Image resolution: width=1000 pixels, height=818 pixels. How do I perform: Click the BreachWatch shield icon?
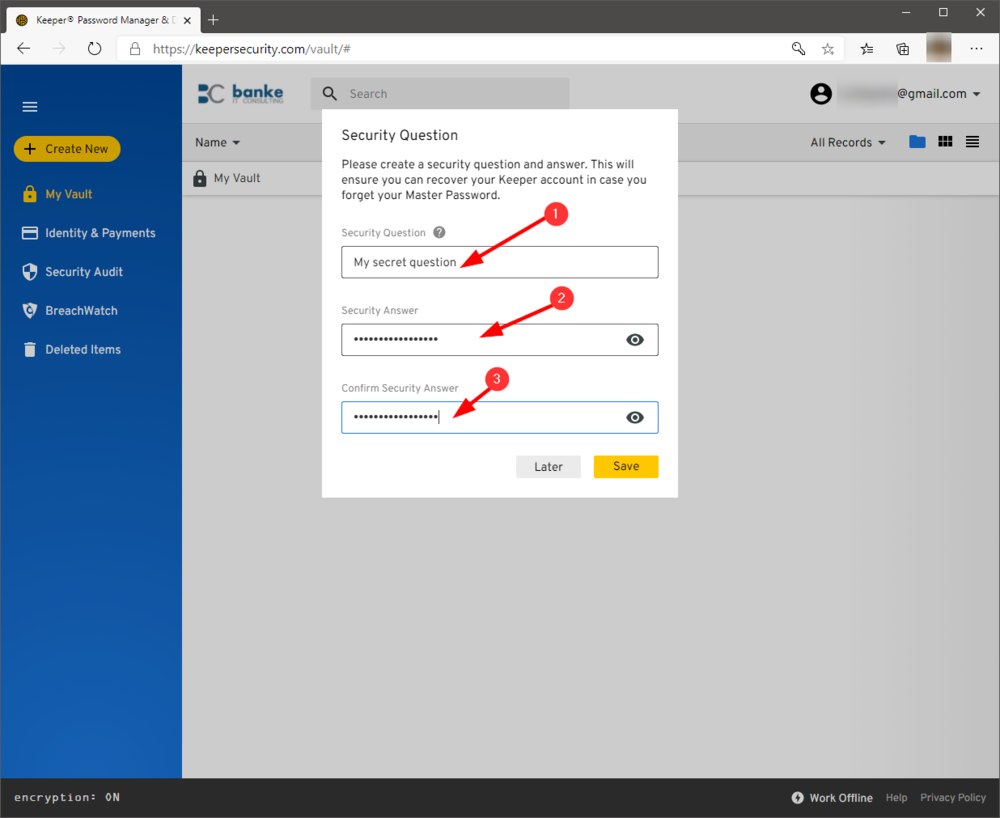point(30,310)
